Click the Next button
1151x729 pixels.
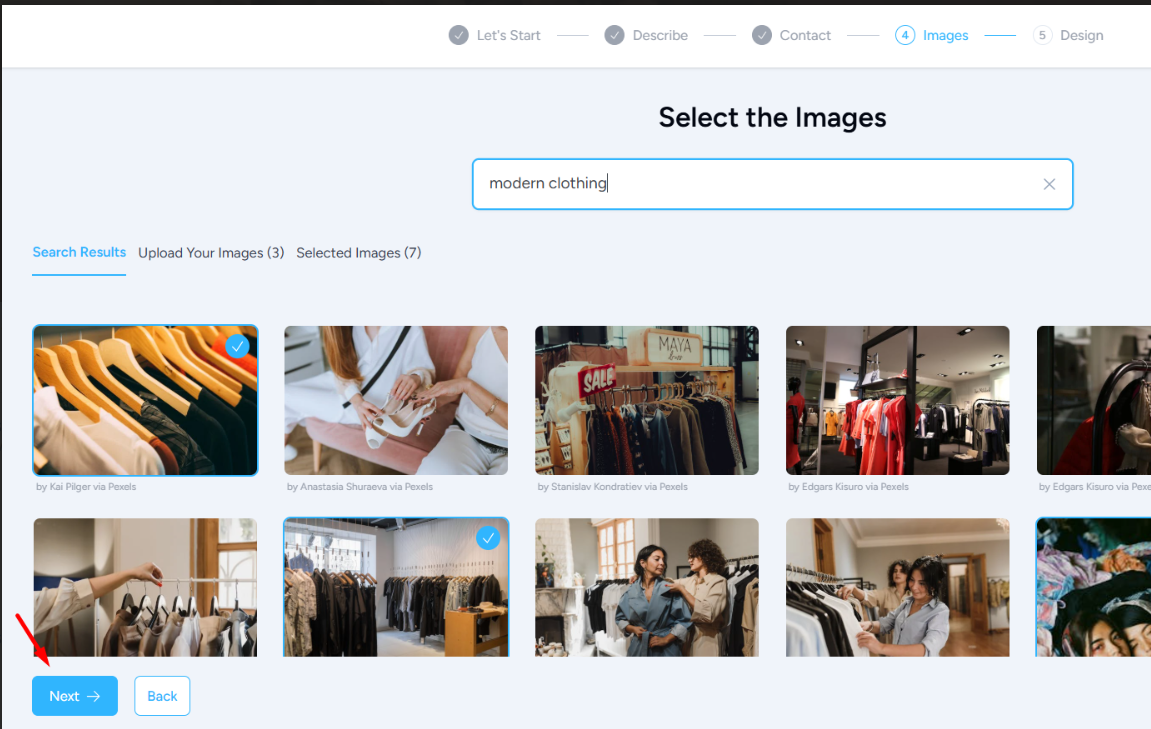(x=75, y=696)
